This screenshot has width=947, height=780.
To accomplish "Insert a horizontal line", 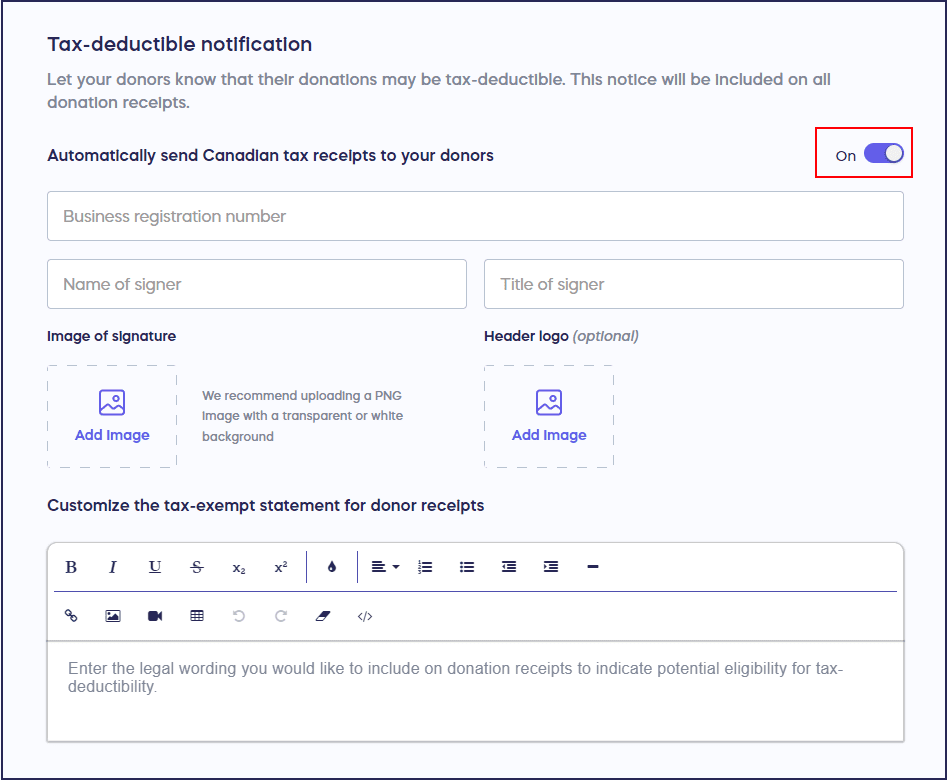I will click(x=593, y=567).
